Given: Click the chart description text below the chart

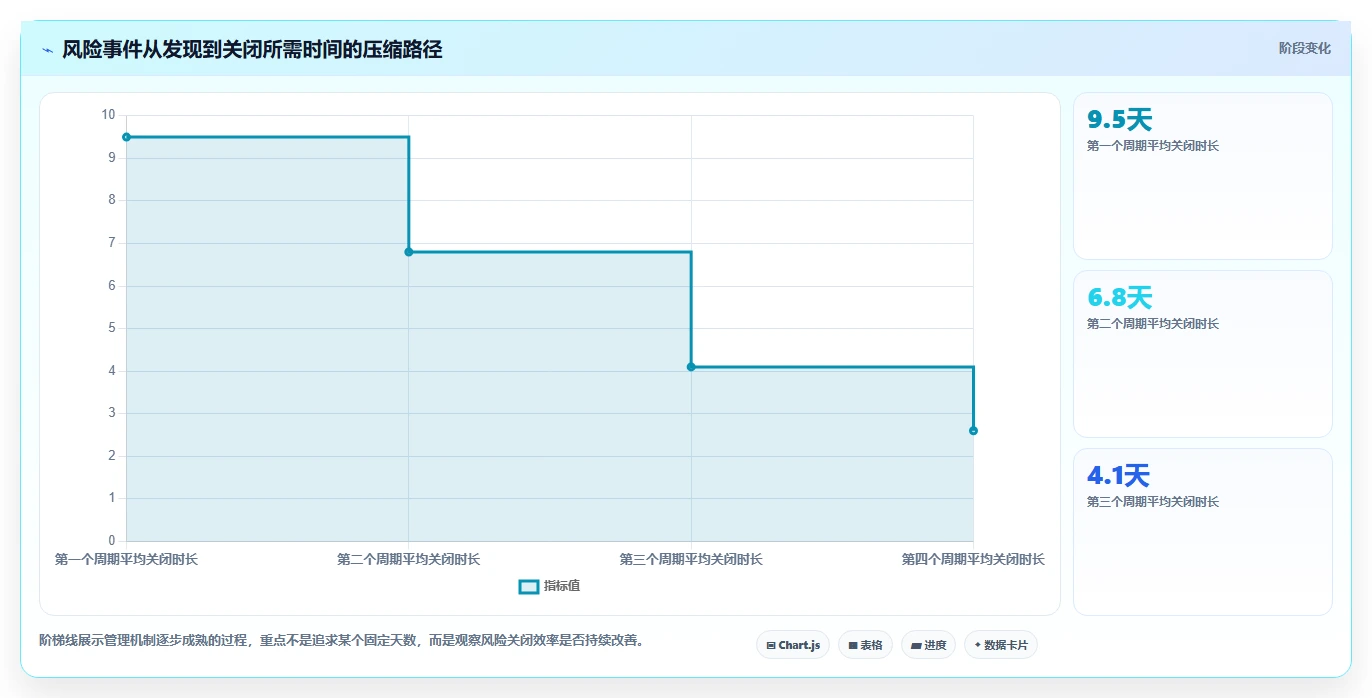Looking at the screenshot, I should point(342,640).
